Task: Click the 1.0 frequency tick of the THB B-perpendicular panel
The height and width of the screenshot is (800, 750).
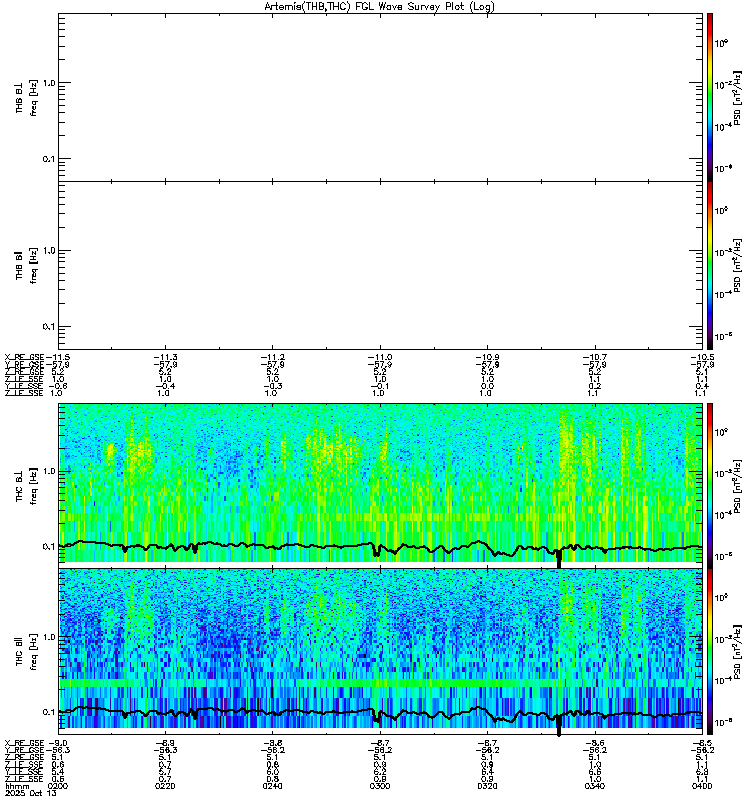Action: pos(49,83)
